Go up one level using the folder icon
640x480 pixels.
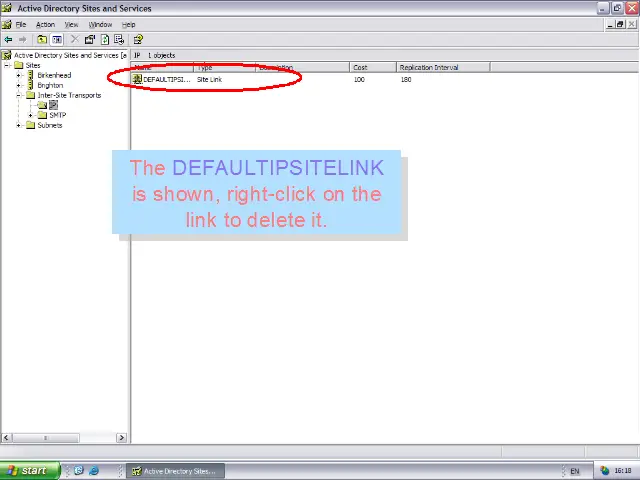[42, 40]
